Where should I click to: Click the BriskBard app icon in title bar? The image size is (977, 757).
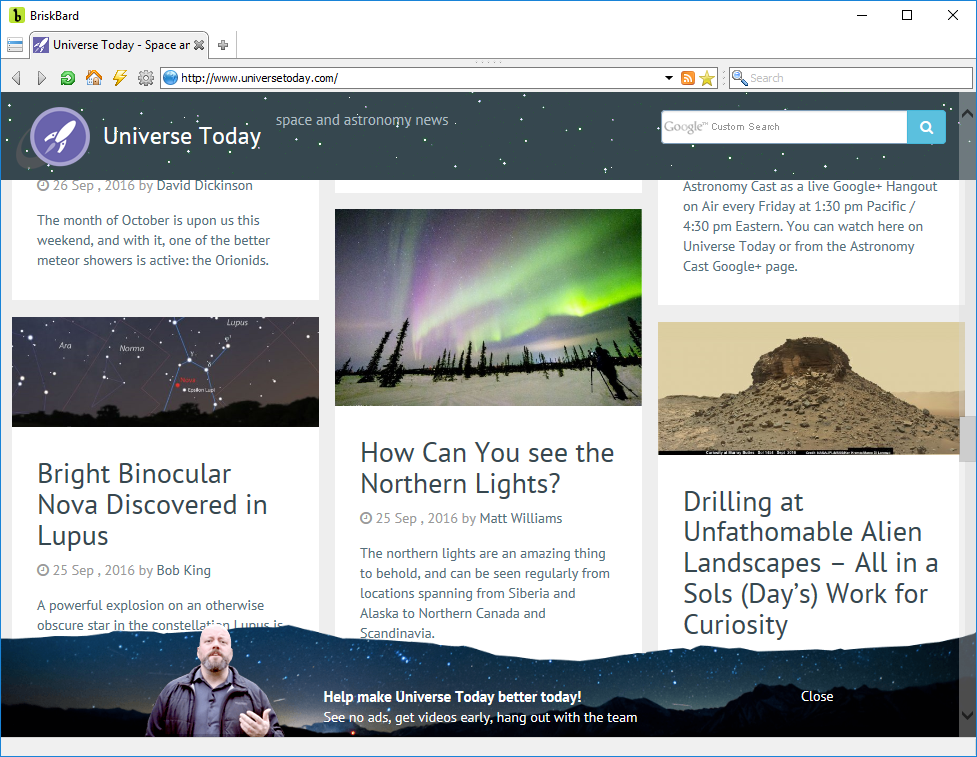(17, 16)
